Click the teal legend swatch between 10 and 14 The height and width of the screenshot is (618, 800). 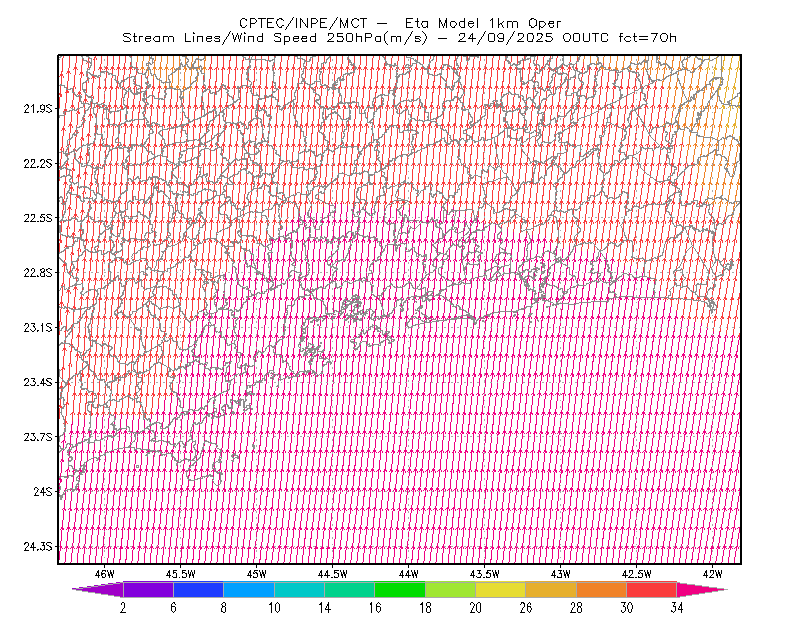point(299,589)
